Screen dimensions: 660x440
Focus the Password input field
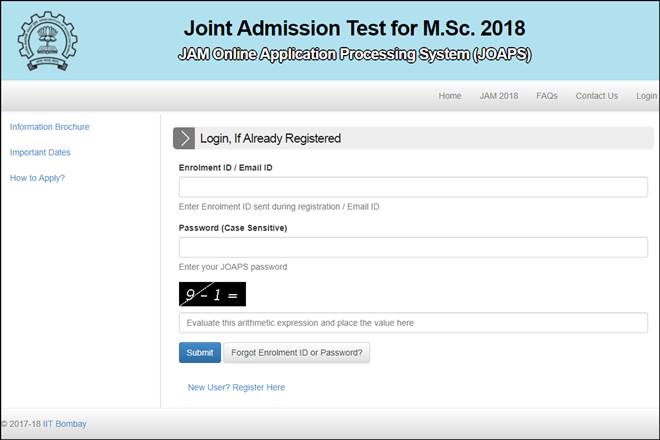pos(413,247)
